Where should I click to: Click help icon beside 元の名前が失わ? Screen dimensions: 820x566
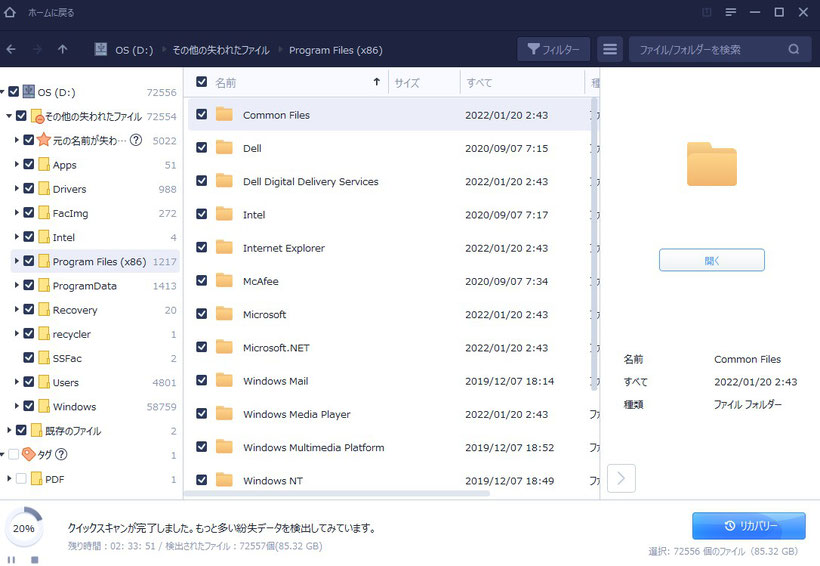(x=136, y=140)
